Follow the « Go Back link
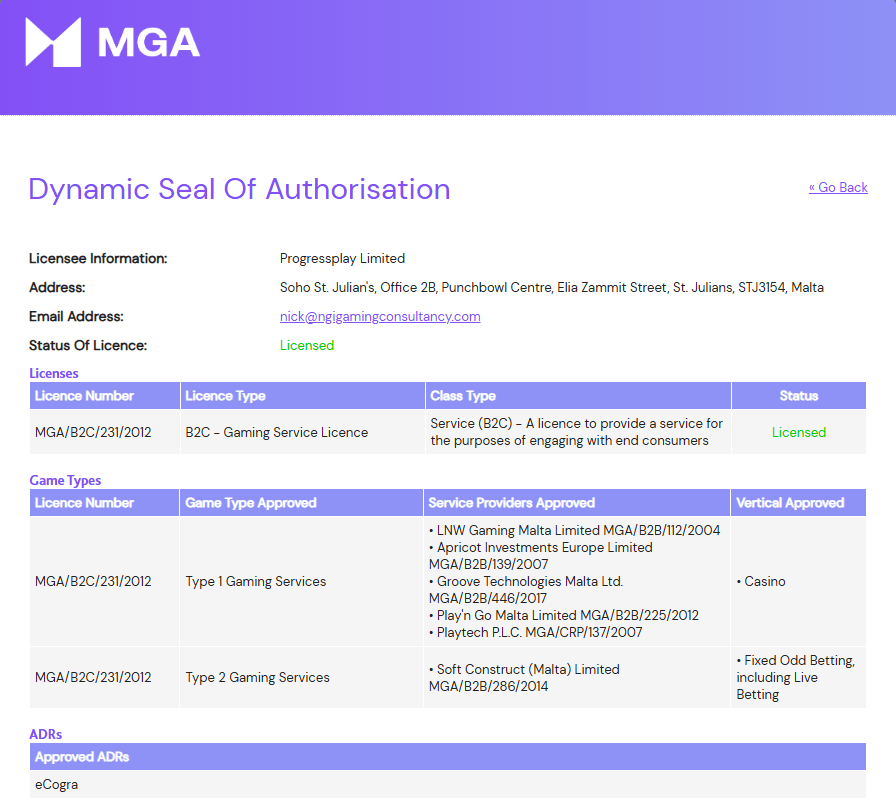The height and width of the screenshot is (803, 896). point(838,187)
